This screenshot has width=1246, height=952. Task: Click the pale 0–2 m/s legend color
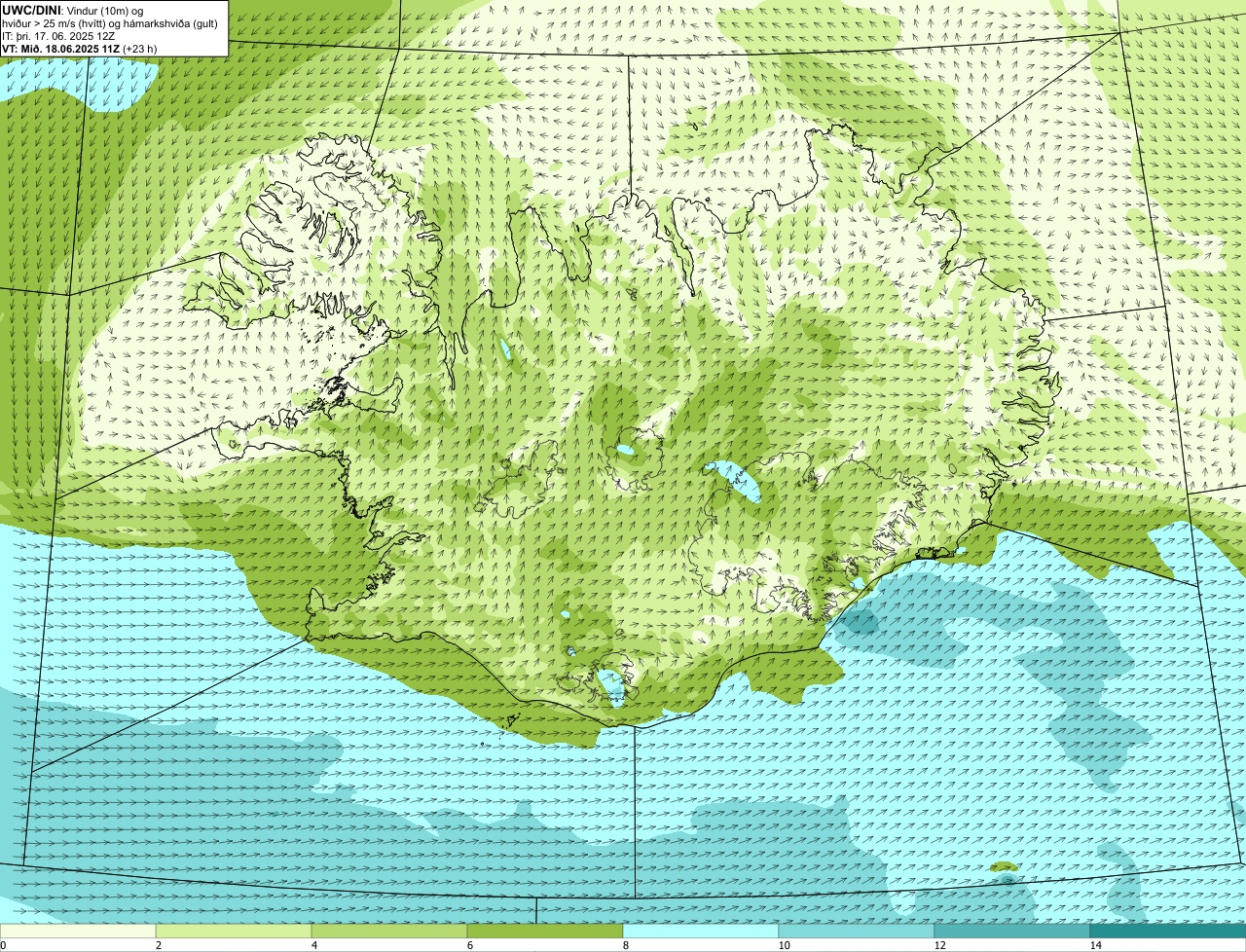78,931
